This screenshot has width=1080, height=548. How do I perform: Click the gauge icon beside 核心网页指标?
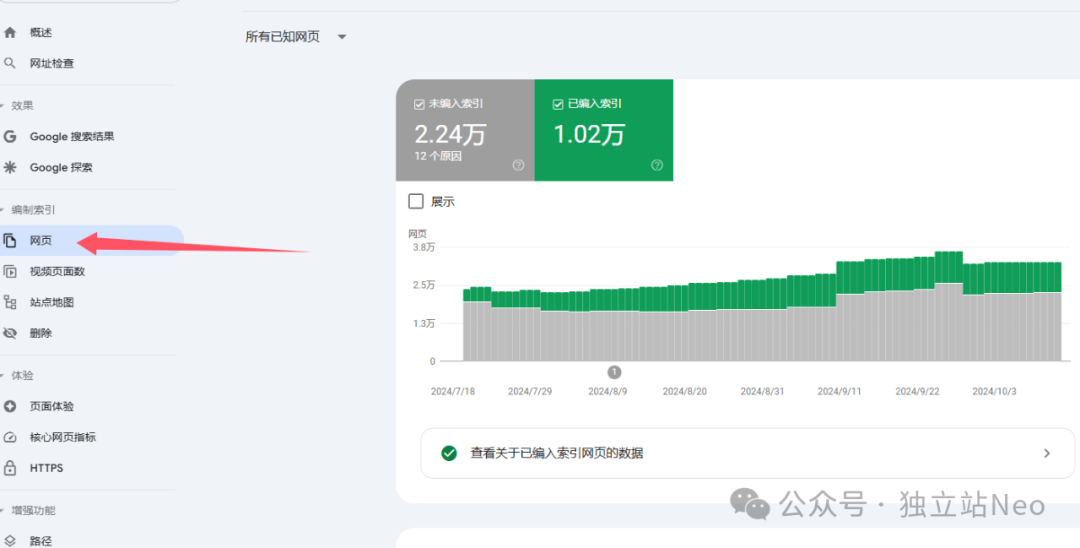coord(10,437)
